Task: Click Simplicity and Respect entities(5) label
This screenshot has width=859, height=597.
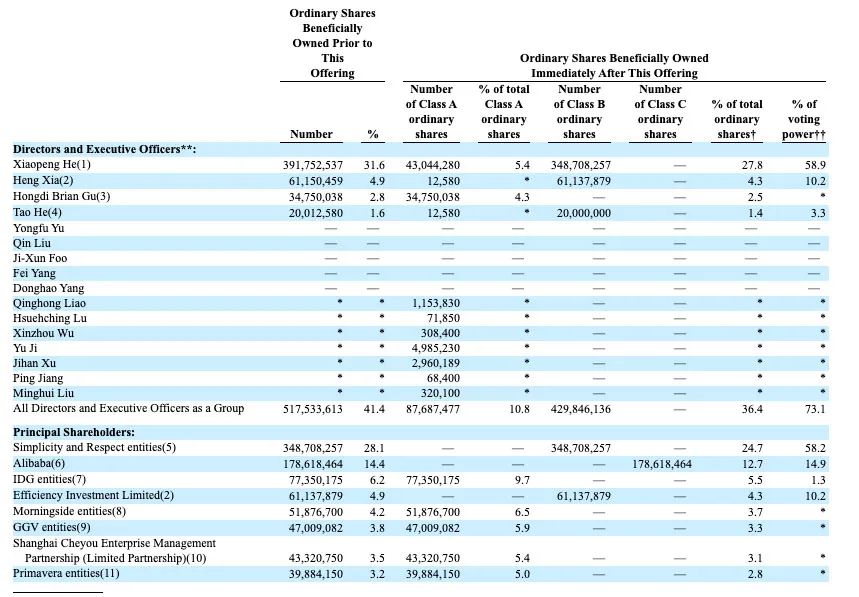Action: [x=94, y=447]
